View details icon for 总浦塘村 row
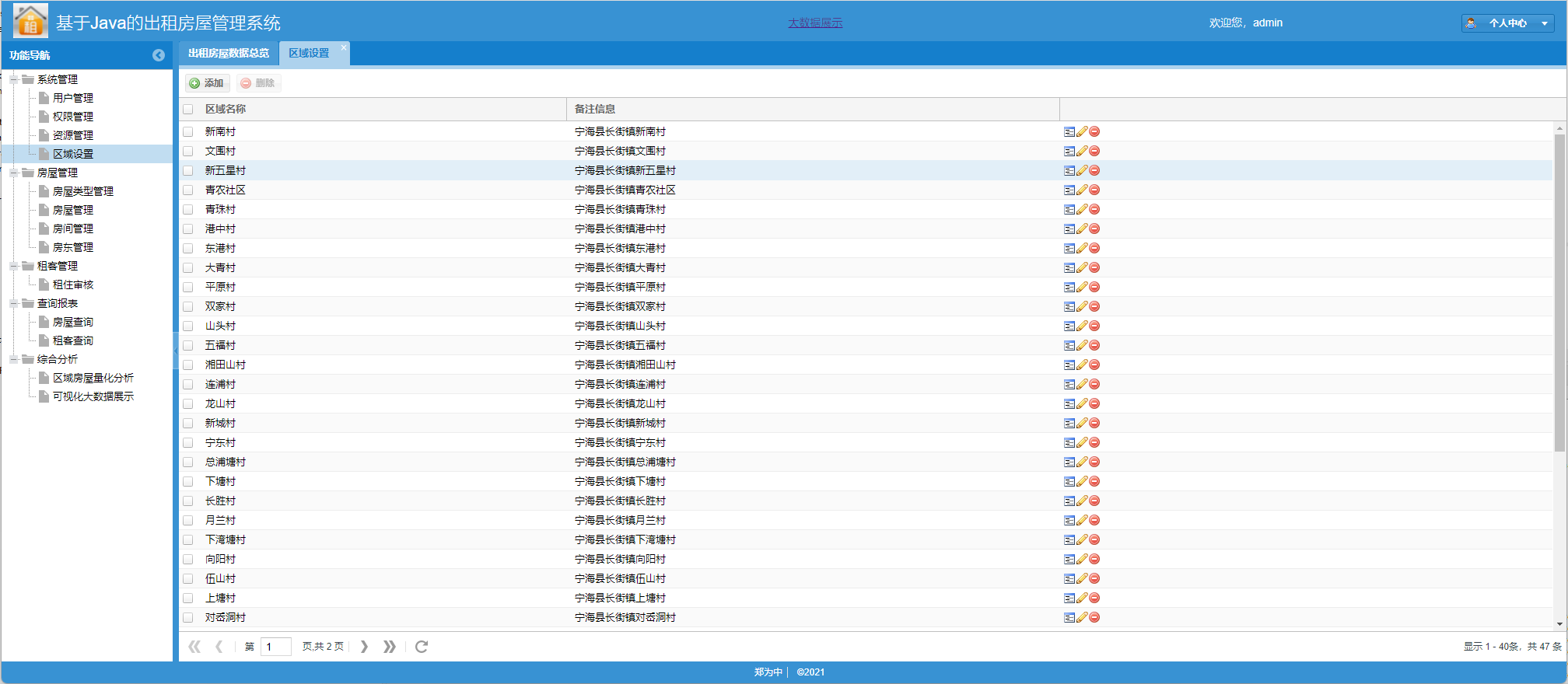The width and height of the screenshot is (1568, 684). point(1069,462)
